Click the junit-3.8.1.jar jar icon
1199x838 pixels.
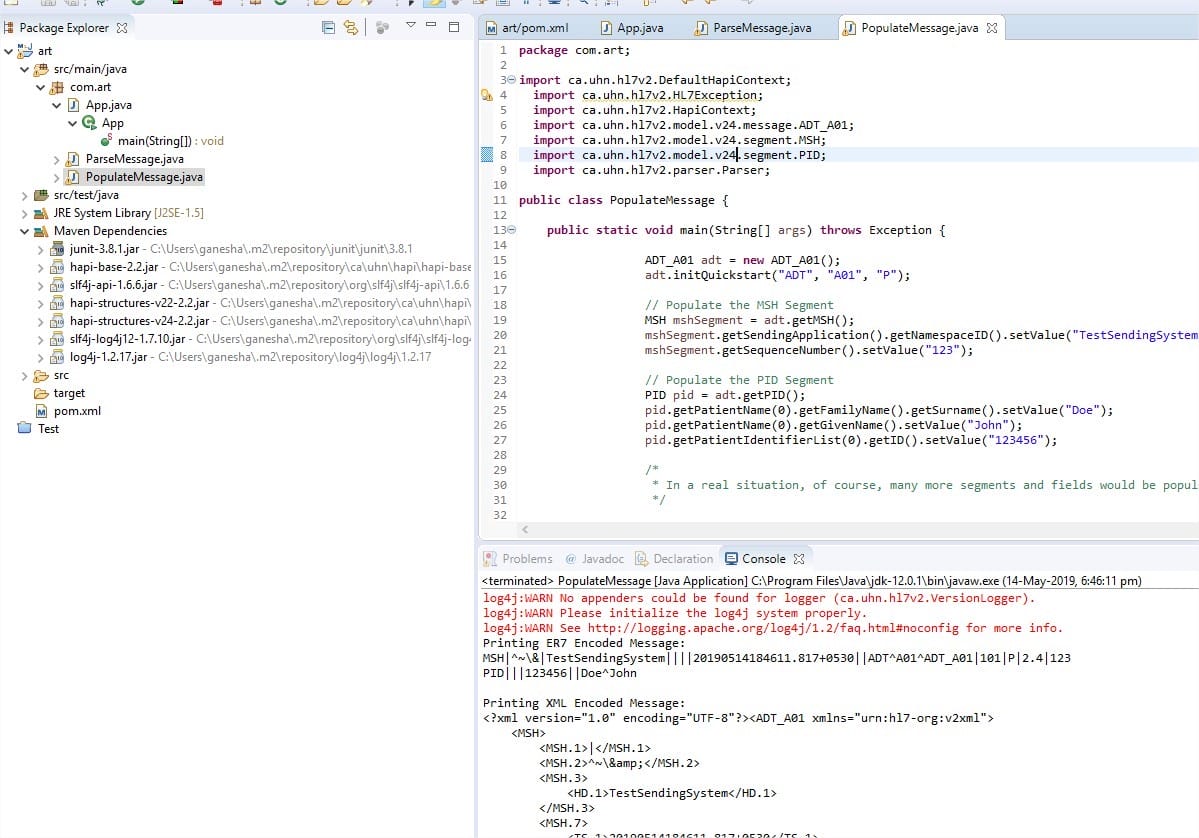click(57, 248)
